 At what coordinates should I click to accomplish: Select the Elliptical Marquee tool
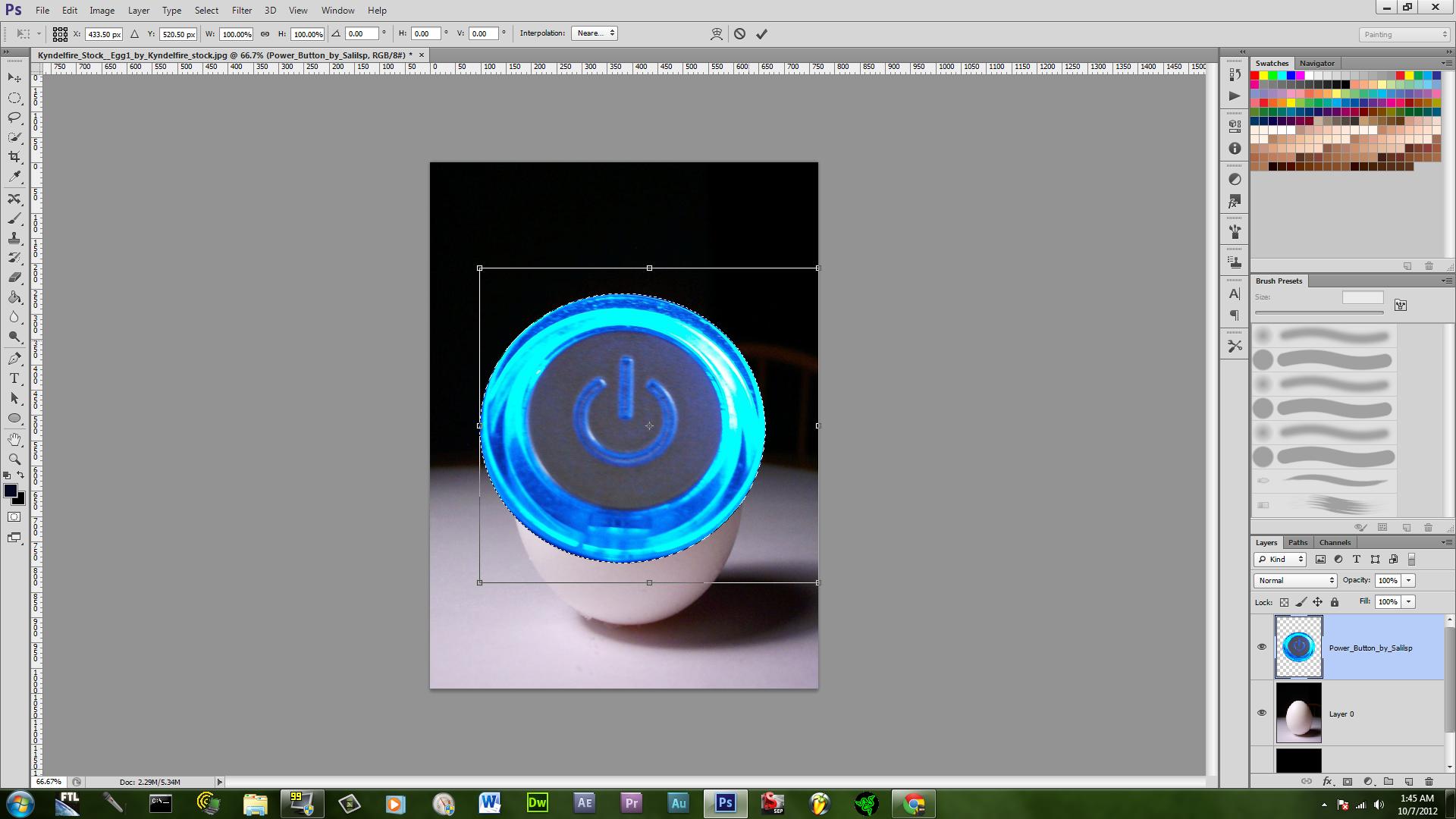14,98
